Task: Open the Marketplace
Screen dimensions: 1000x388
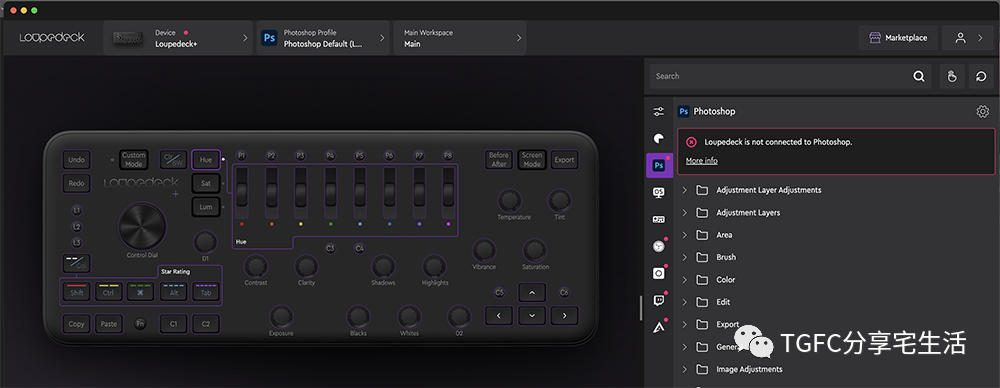Action: (x=899, y=38)
